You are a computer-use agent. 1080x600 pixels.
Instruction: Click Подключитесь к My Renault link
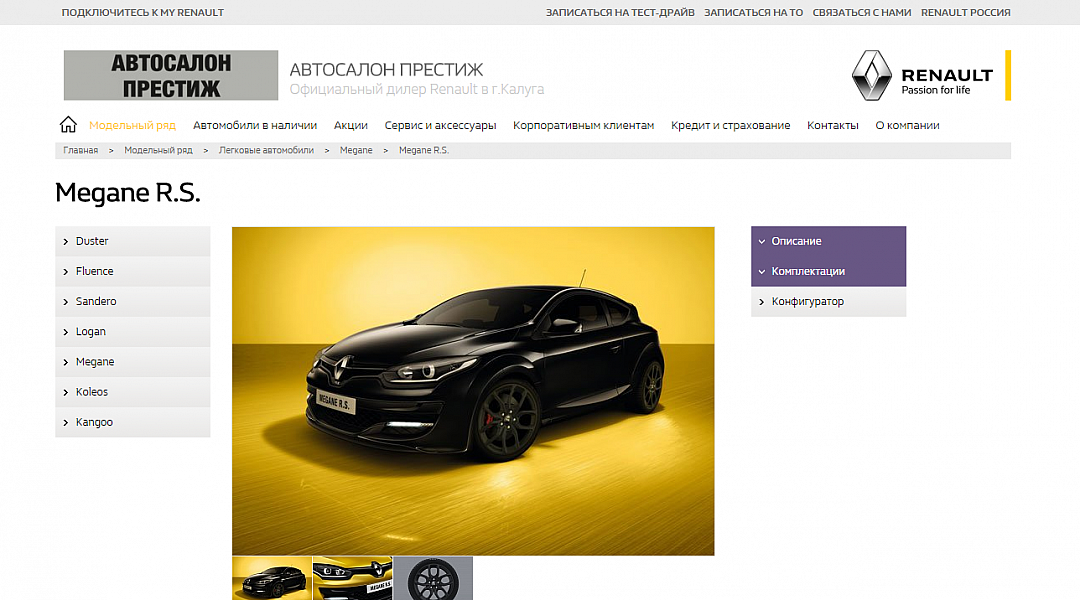click(x=142, y=13)
